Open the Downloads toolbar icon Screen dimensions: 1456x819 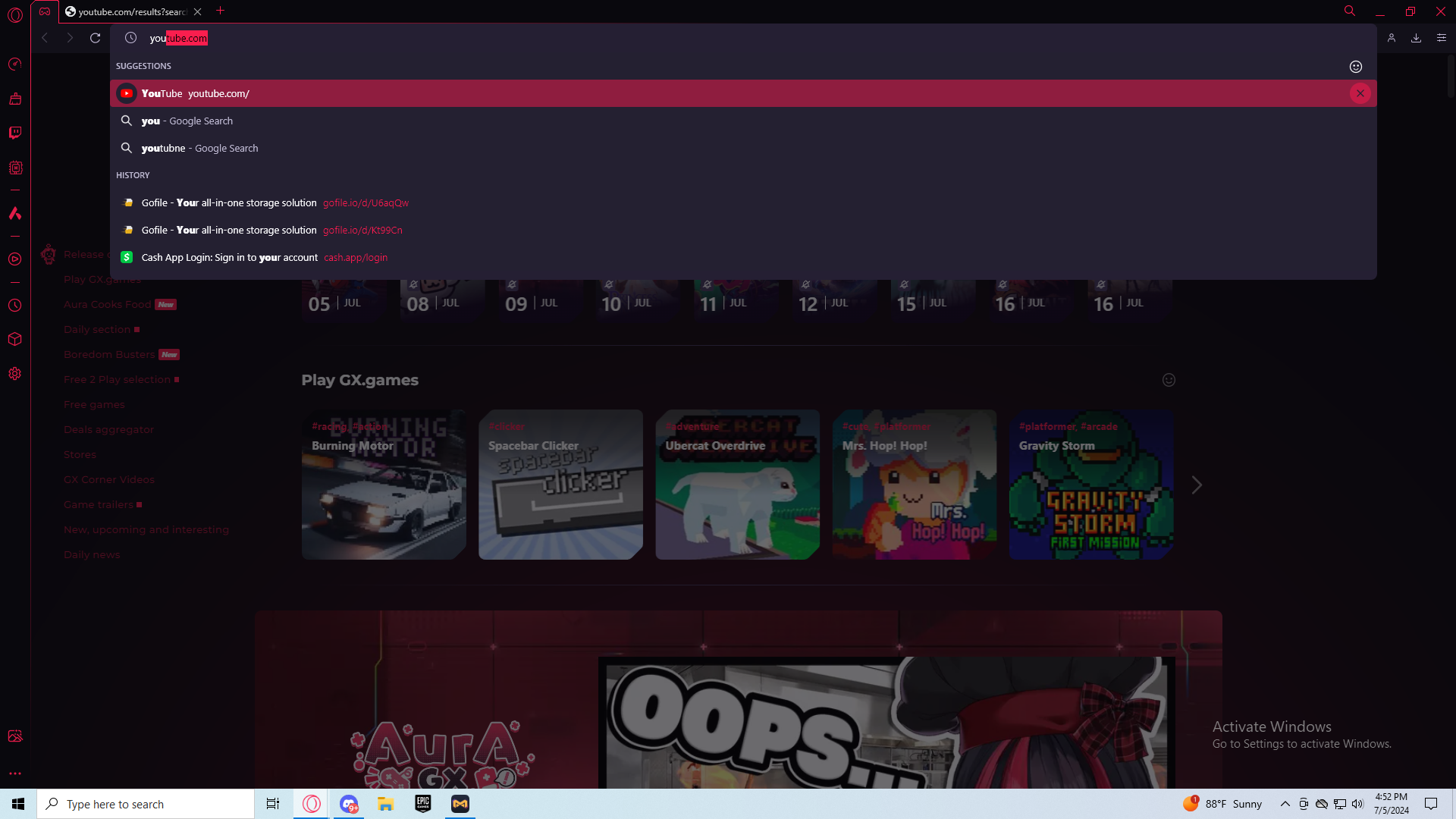tap(1416, 38)
